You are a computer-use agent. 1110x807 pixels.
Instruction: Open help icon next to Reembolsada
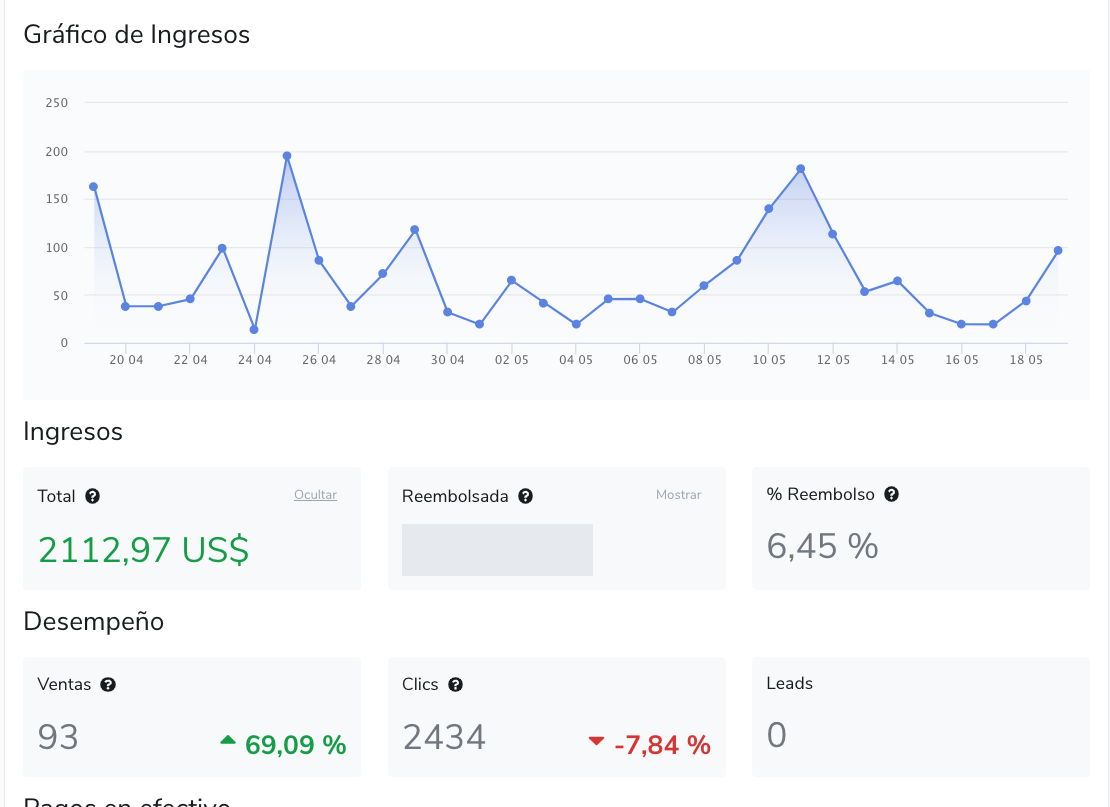click(x=525, y=496)
